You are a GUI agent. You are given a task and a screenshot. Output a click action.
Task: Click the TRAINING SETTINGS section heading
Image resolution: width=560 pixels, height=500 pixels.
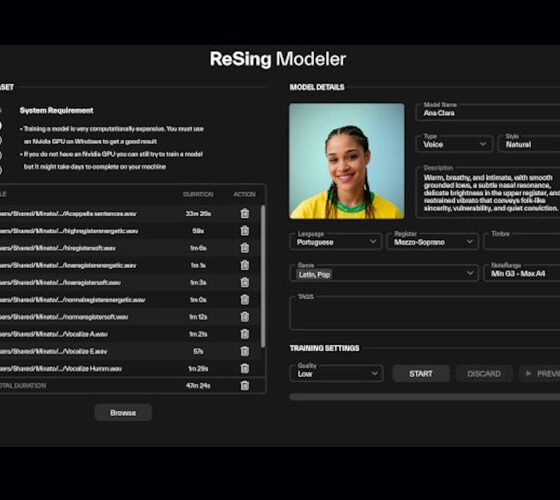324,348
